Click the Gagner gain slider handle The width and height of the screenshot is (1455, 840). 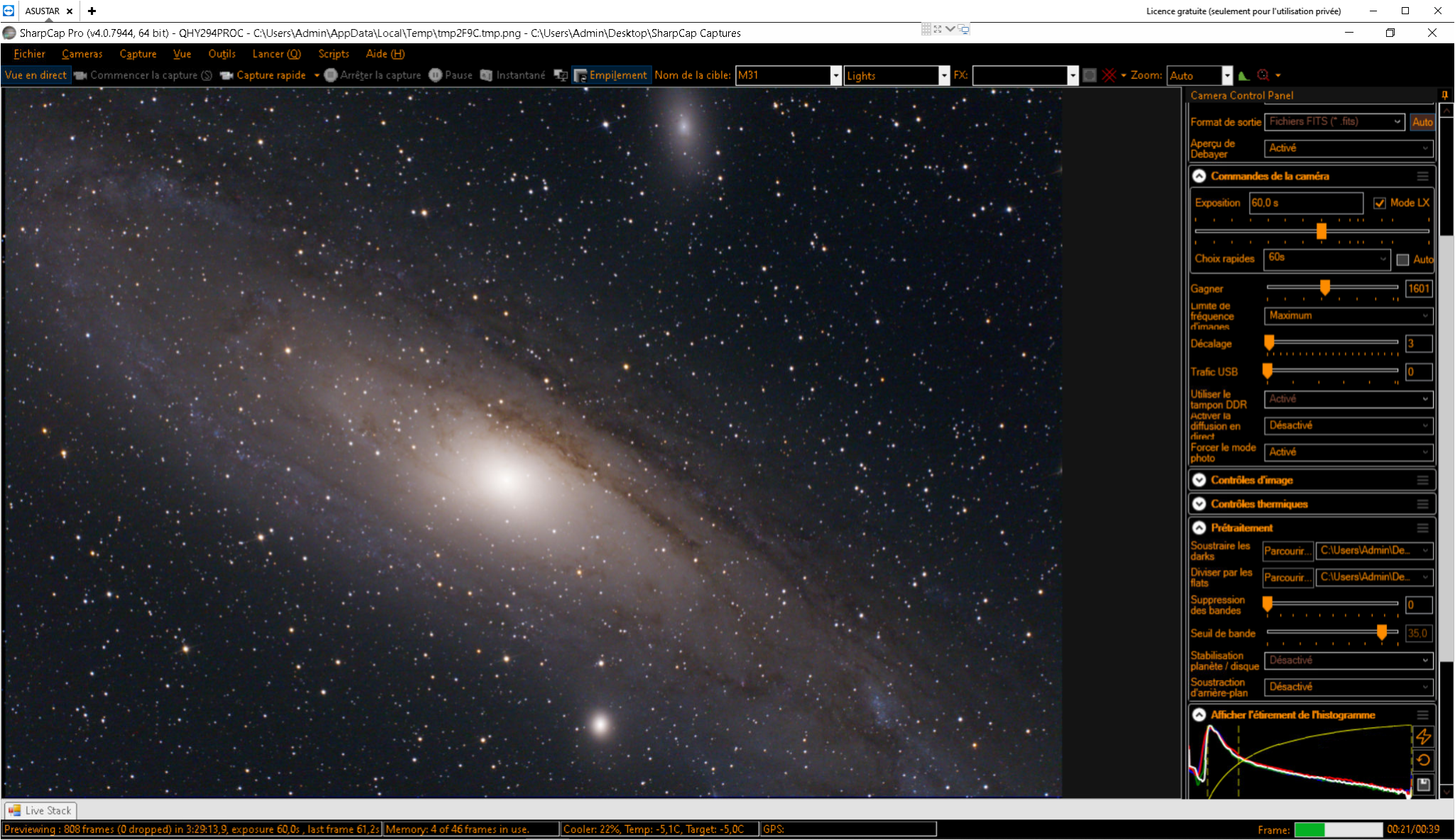pyautogui.click(x=1325, y=288)
